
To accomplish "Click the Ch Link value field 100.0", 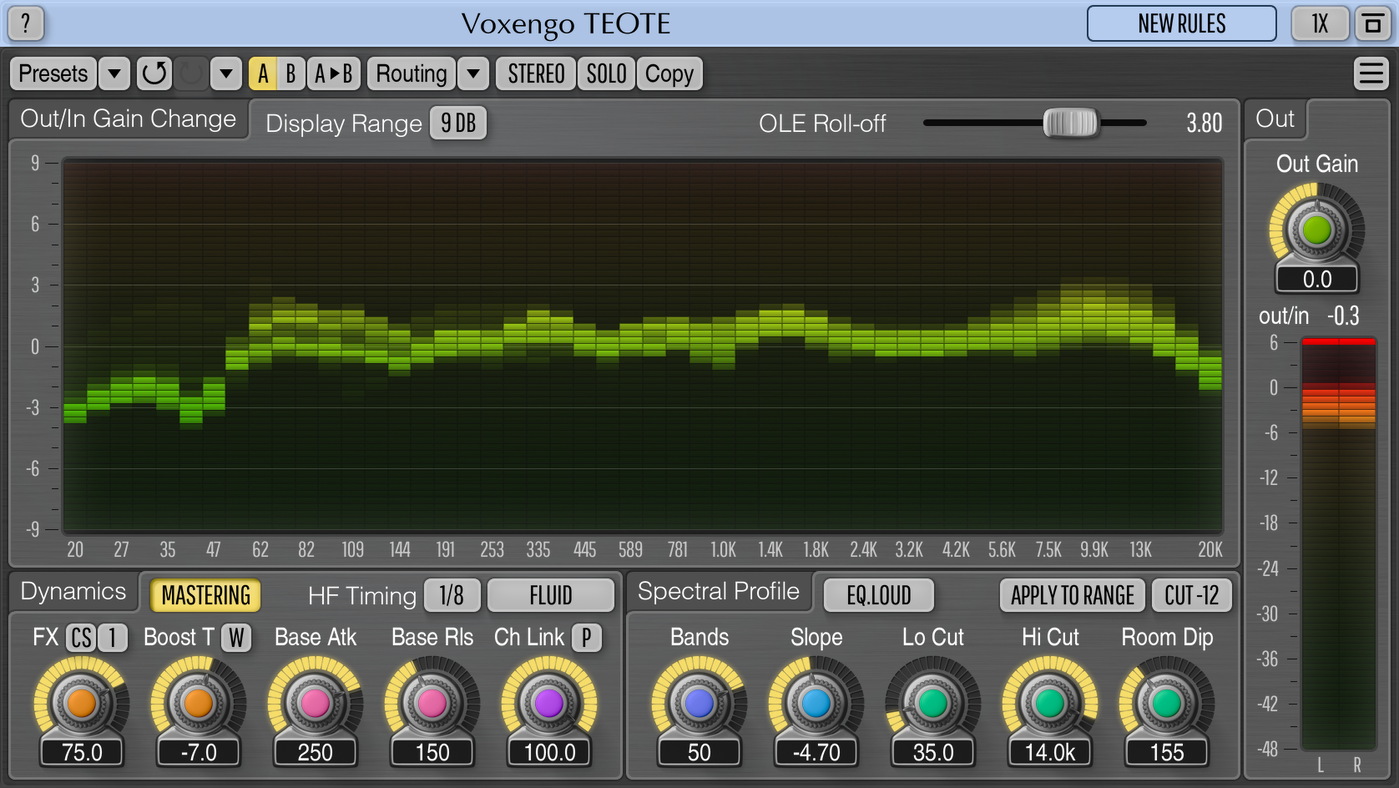I will pos(549,752).
